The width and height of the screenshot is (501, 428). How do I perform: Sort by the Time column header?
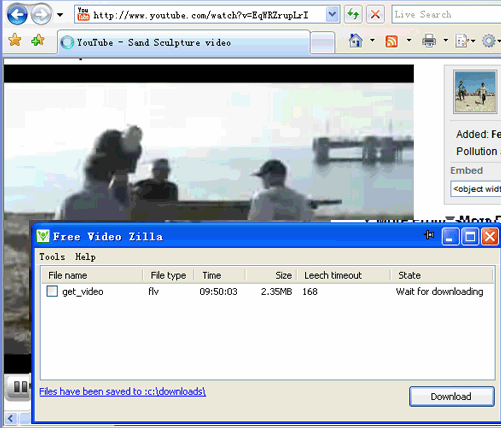coord(220,275)
